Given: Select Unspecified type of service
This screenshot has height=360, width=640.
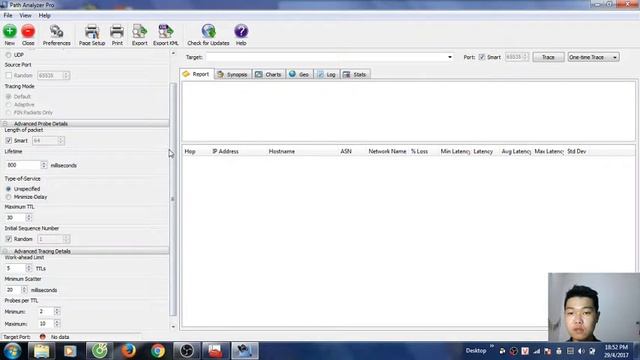Looking at the screenshot, I should 9,189.
